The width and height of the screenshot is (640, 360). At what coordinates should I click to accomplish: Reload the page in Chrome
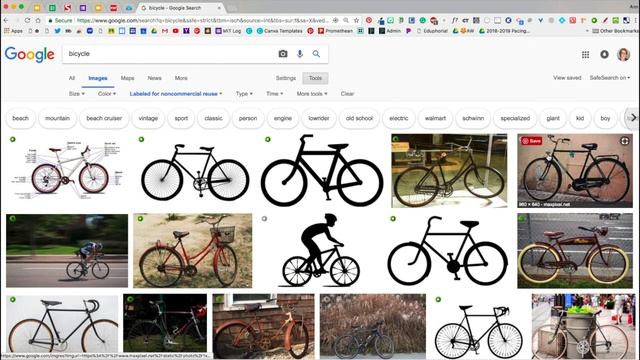pos(27,20)
